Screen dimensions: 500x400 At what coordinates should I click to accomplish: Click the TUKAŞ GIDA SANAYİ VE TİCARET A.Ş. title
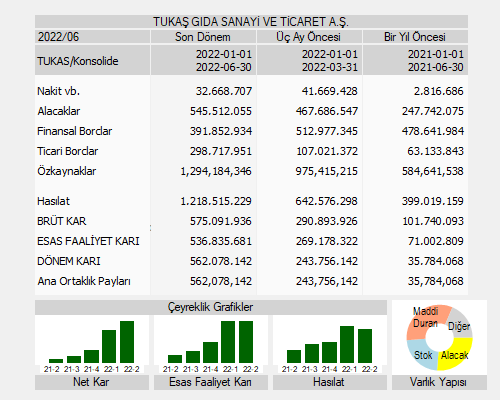click(x=251, y=22)
